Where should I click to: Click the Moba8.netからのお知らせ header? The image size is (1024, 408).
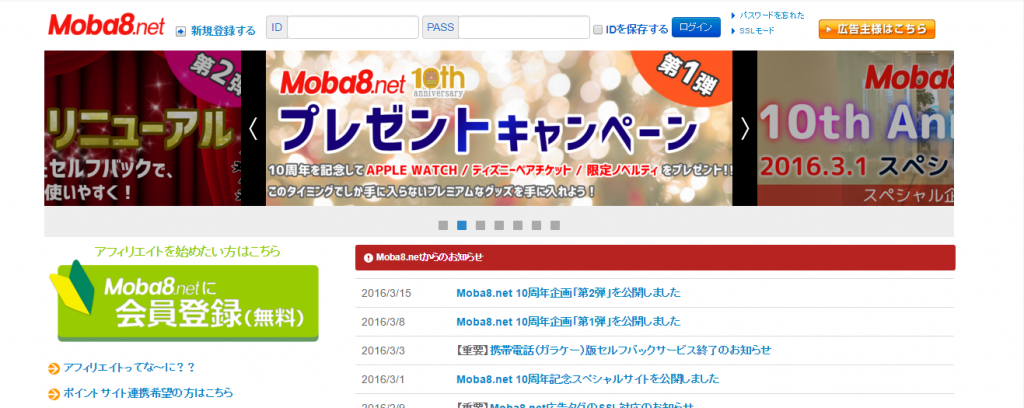click(655, 257)
